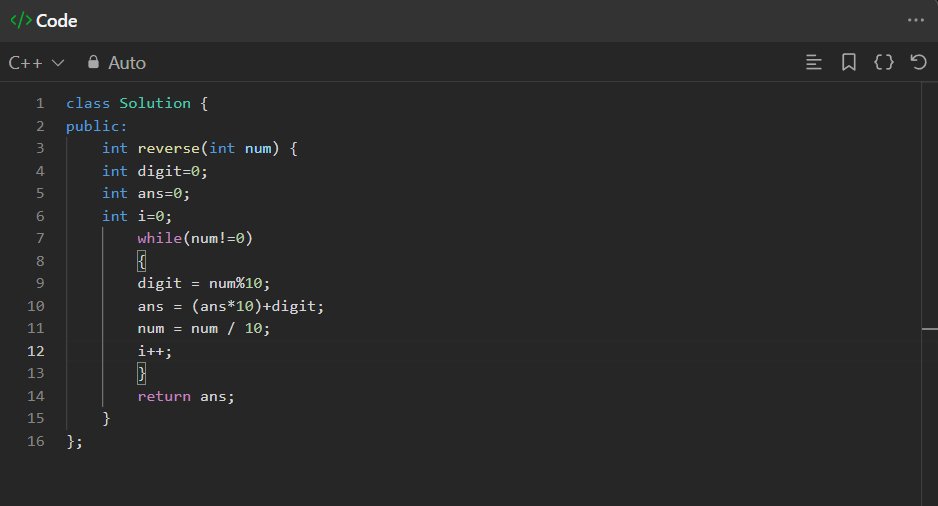The width and height of the screenshot is (938, 506).
Task: Click the highlighted opening brace on line 8
Action: pyautogui.click(x=142, y=261)
